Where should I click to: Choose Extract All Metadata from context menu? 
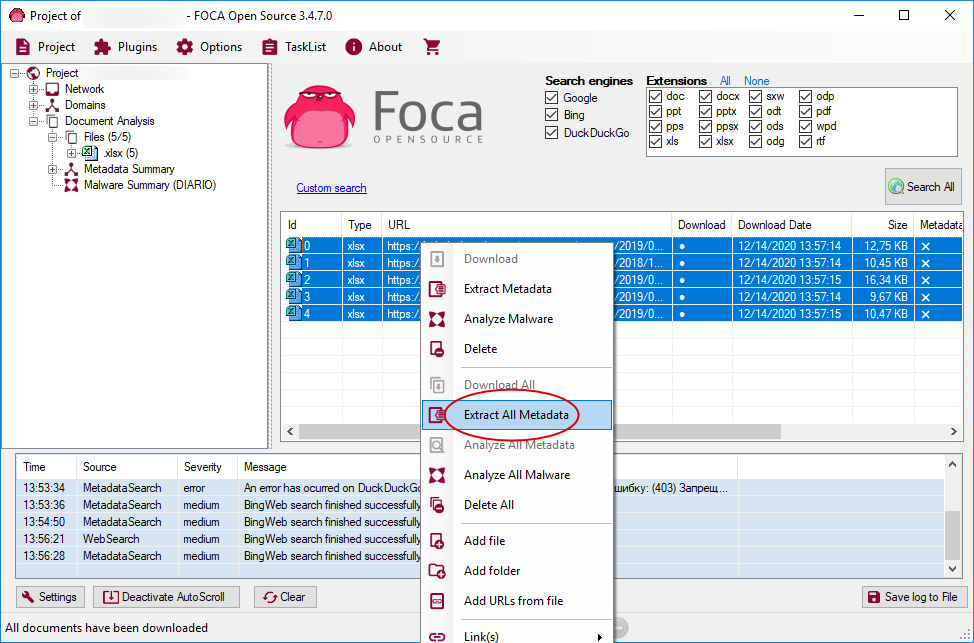[517, 415]
